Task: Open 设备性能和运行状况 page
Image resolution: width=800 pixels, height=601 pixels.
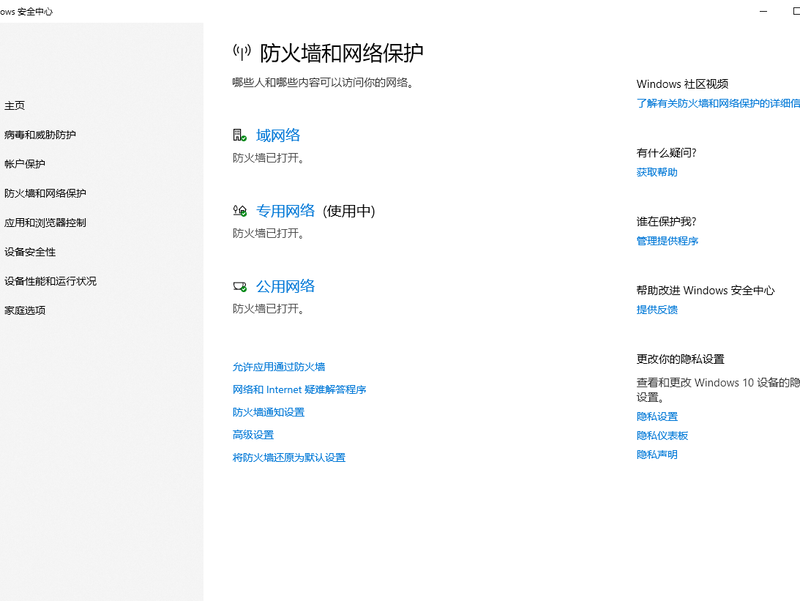Action: tap(51, 281)
